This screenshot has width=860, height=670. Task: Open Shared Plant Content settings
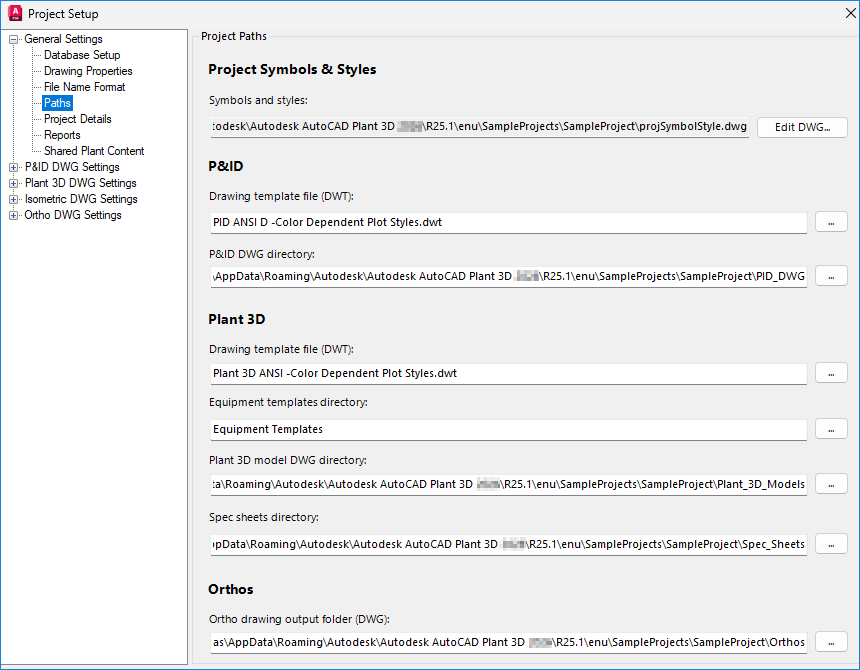94,151
